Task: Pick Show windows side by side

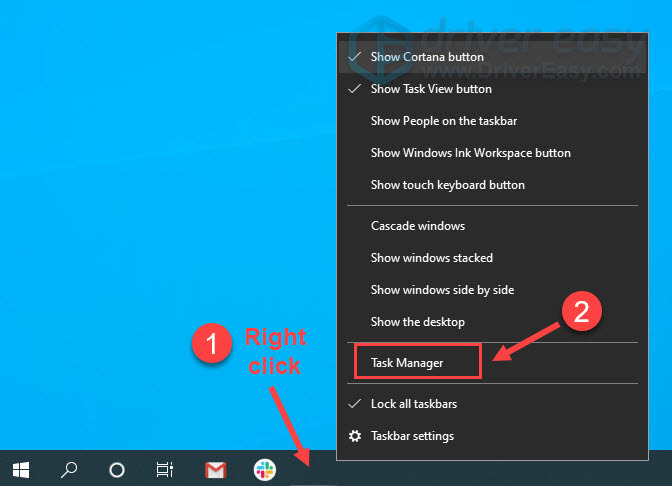Action: tap(442, 290)
